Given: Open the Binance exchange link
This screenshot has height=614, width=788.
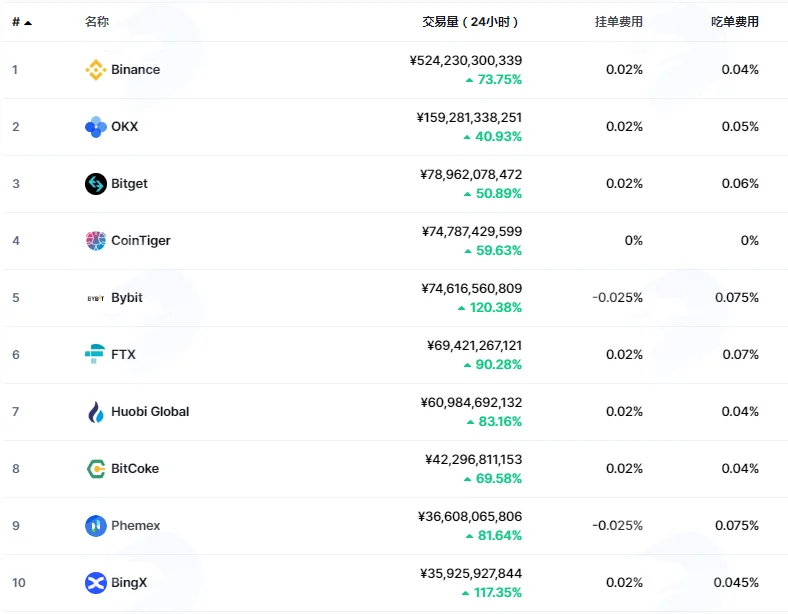Looking at the screenshot, I should coord(136,69).
